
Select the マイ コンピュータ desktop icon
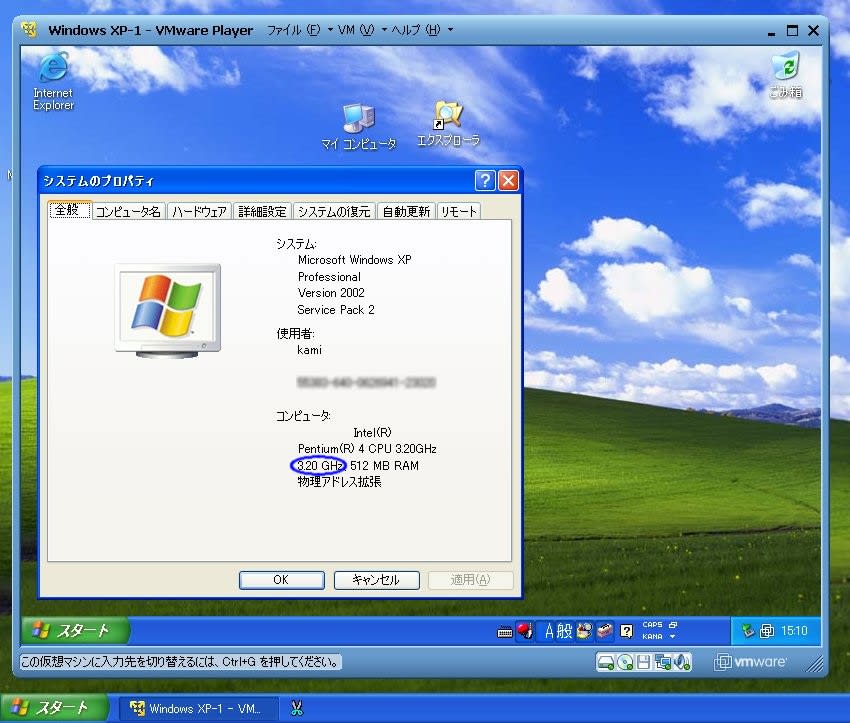tap(358, 127)
